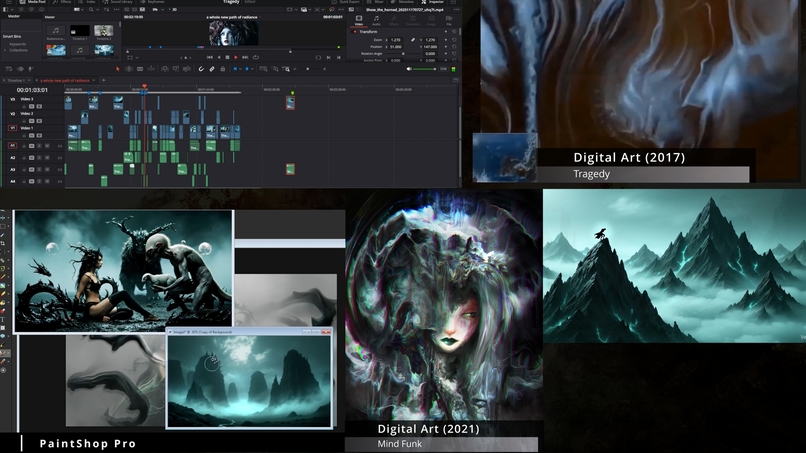The height and width of the screenshot is (453, 806).
Task: Click the Flag clip icon
Action: pos(235,69)
